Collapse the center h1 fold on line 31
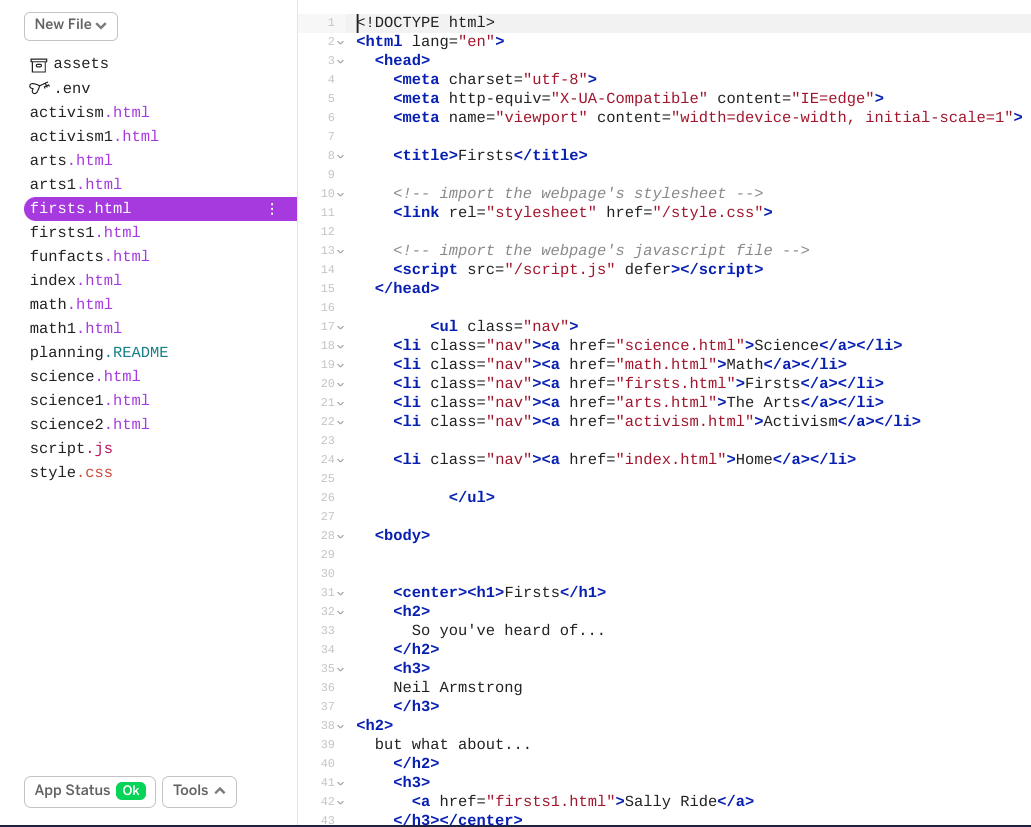Viewport: 1031px width, 827px height. point(341,594)
